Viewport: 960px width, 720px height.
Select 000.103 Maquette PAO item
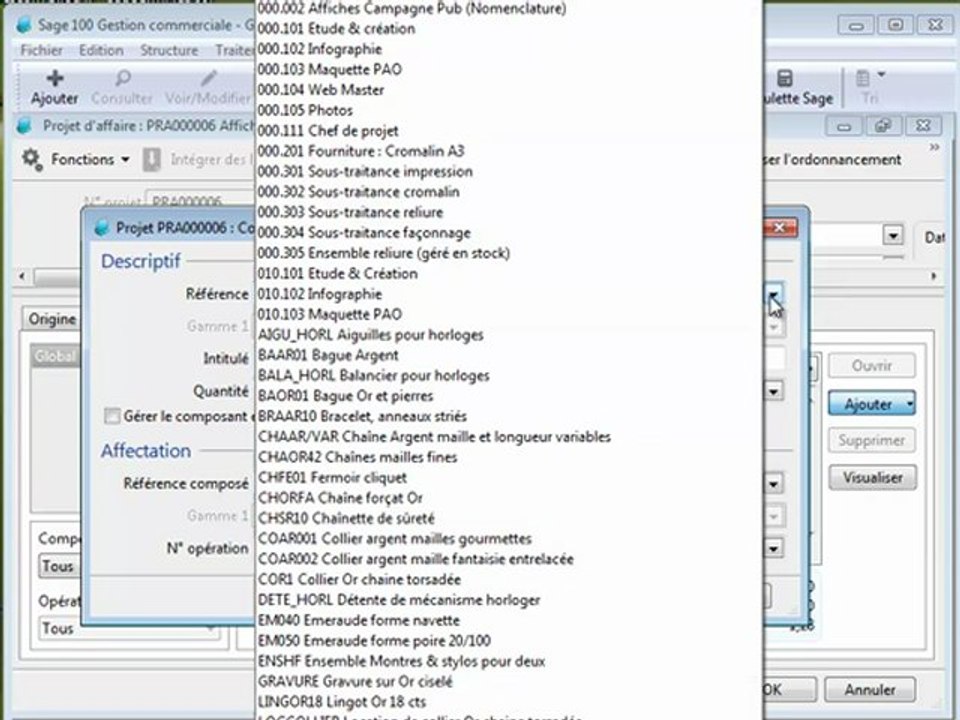(329, 69)
